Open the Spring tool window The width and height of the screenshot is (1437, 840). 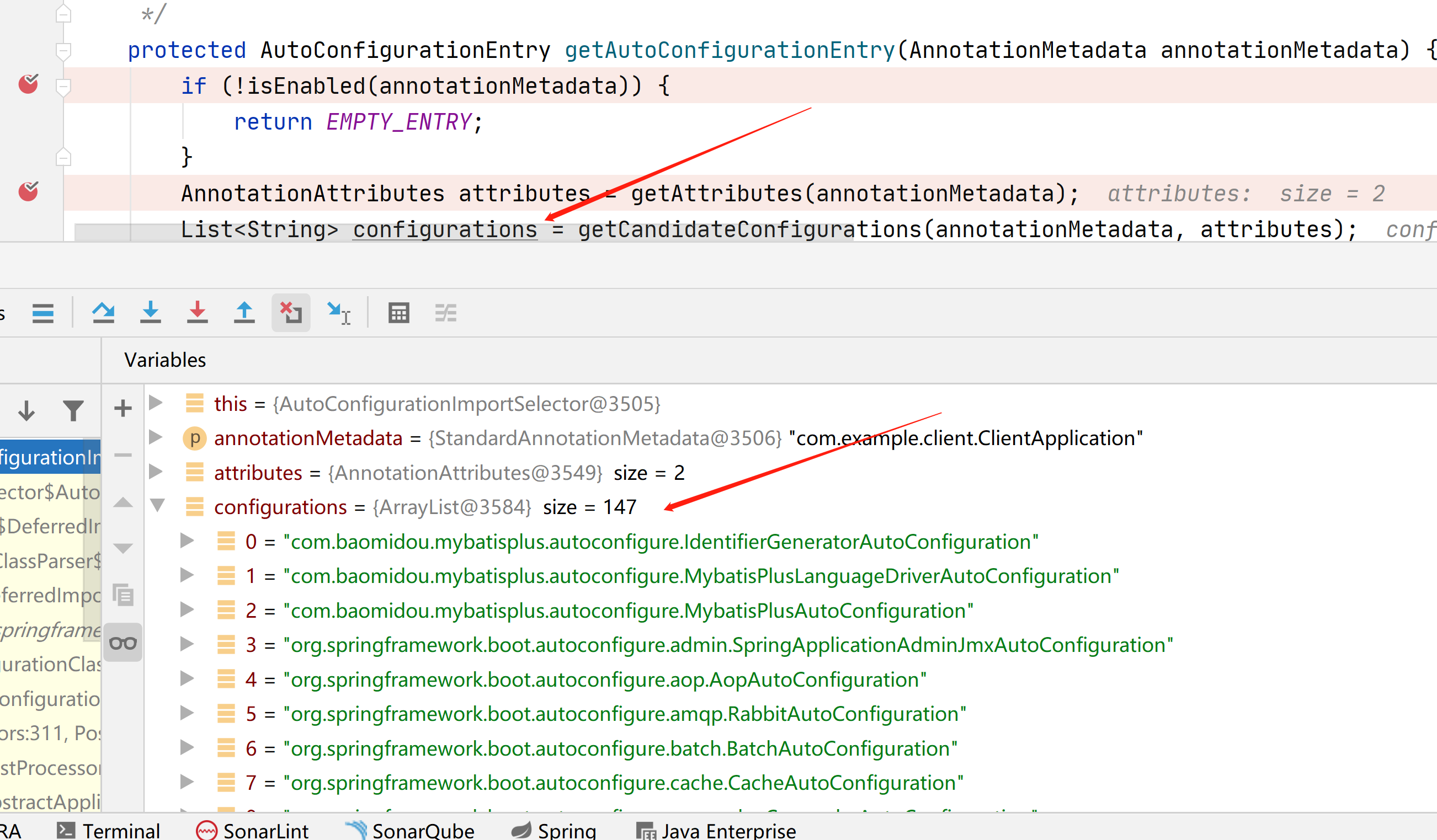point(562,830)
